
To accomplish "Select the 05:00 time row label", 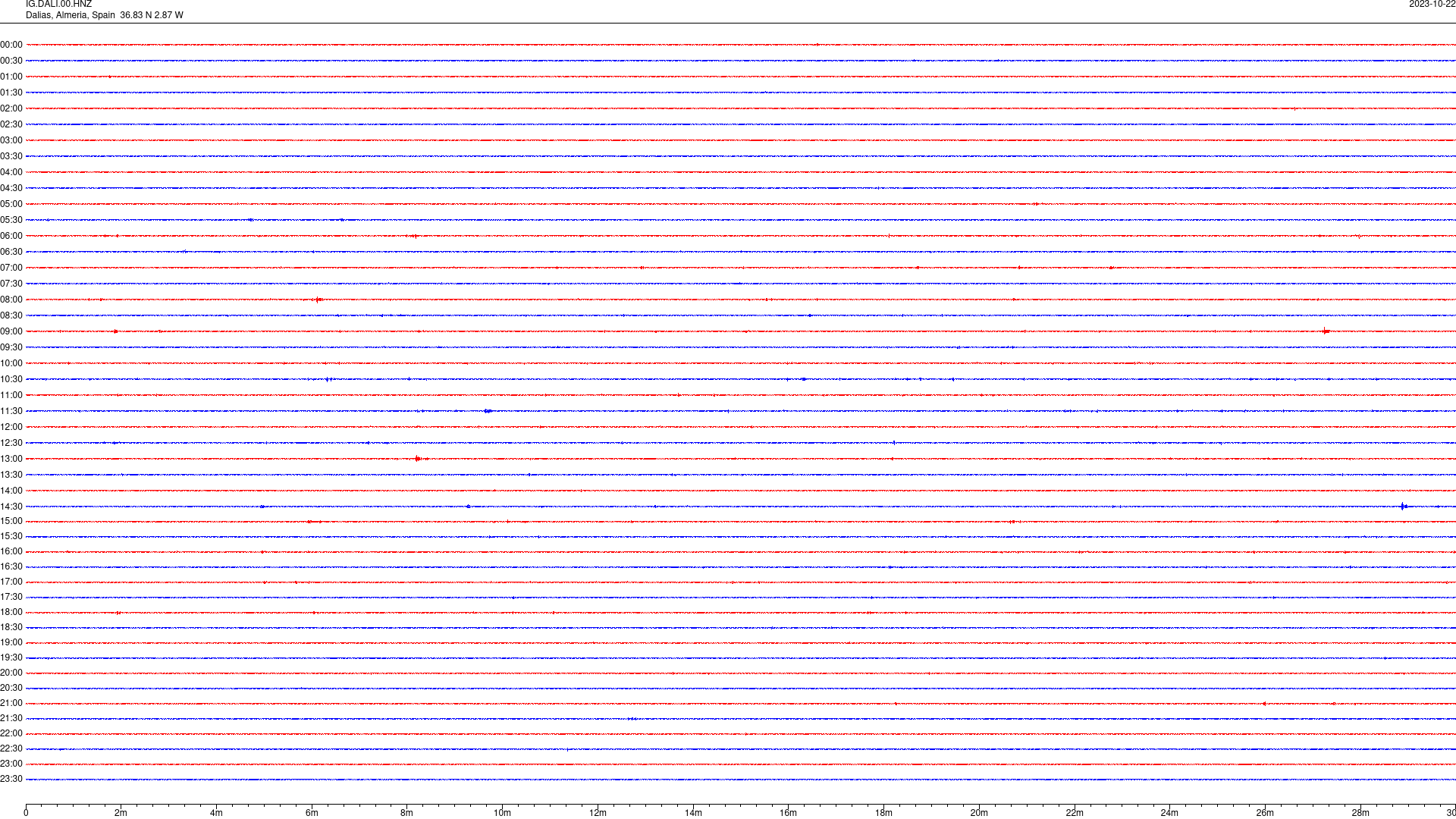I will point(11,204).
